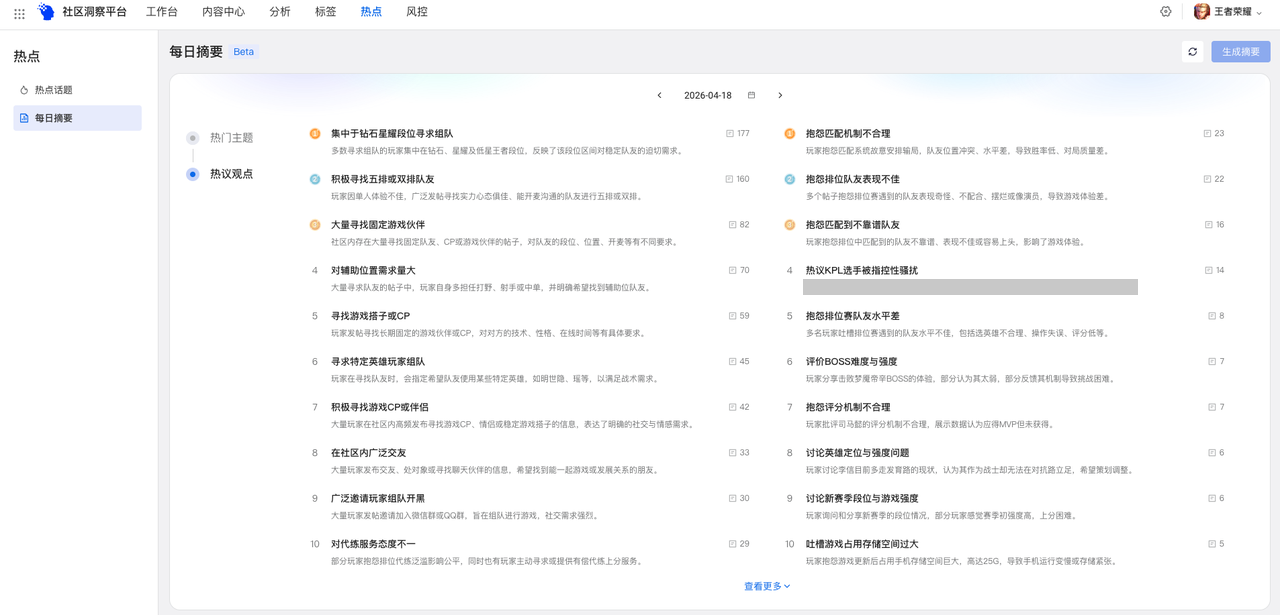Click the refresh icon next to 生成摘要
This screenshot has height=615, width=1280.
point(1192,52)
